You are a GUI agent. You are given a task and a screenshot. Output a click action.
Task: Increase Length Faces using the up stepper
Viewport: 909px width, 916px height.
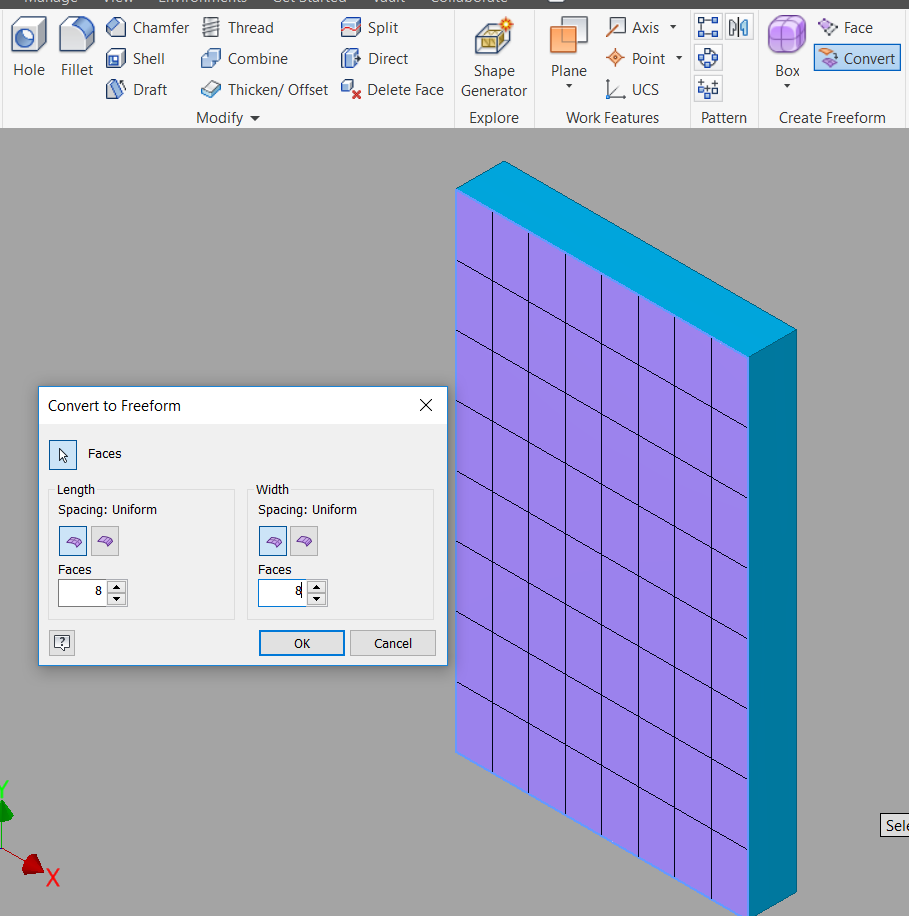[x=117, y=587]
